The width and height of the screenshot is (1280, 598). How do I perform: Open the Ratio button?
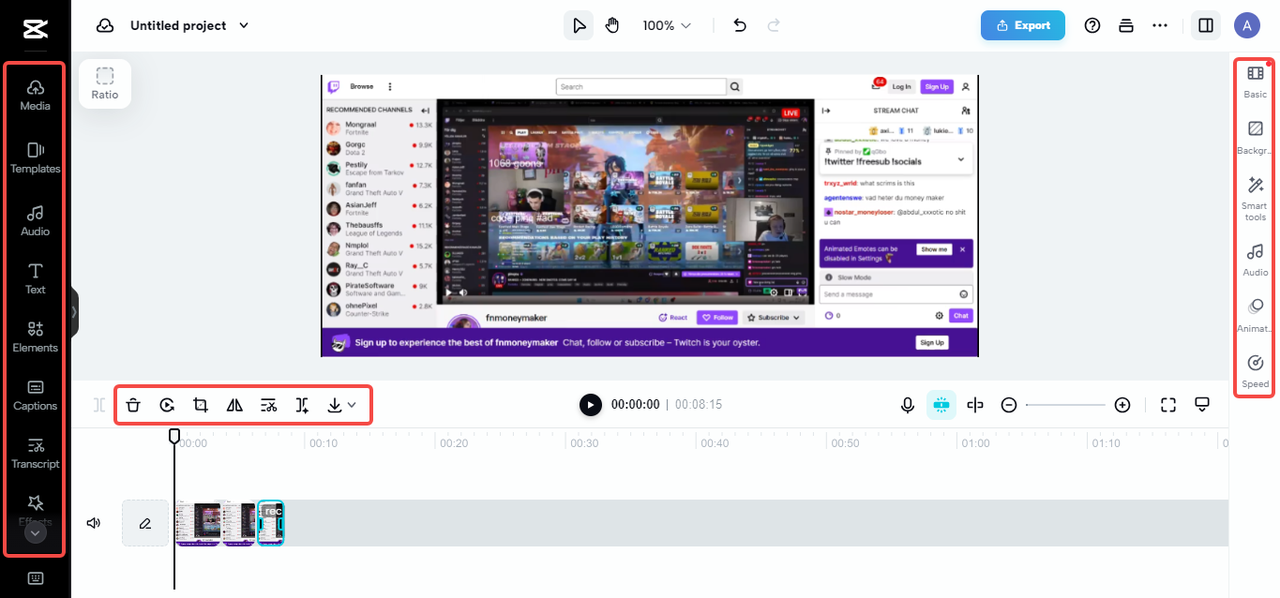tap(105, 83)
